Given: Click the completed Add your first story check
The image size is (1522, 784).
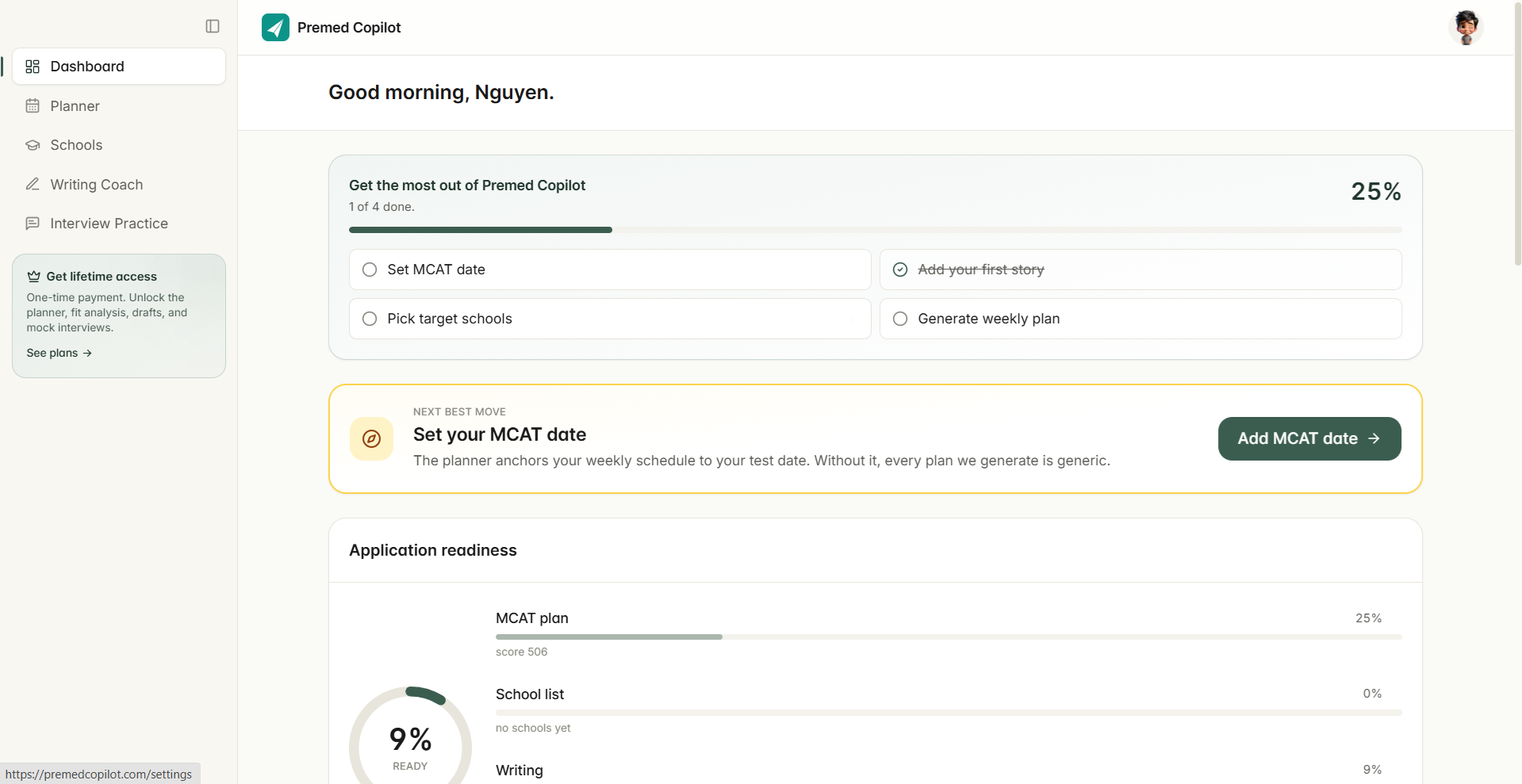Looking at the screenshot, I should (x=900, y=270).
